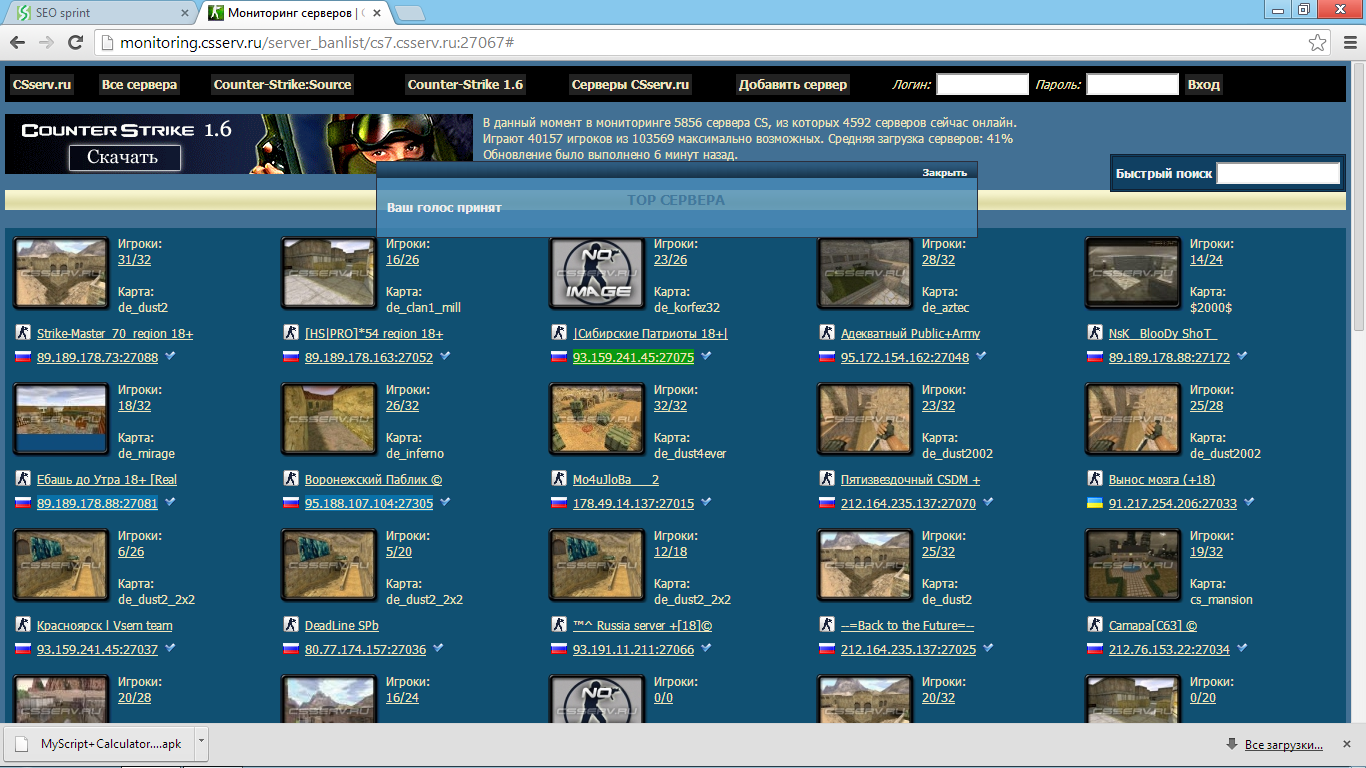The image size is (1366, 768).
Task: Click CS icon beside Strike-Master_70_region 18+
Action: pos(23,333)
